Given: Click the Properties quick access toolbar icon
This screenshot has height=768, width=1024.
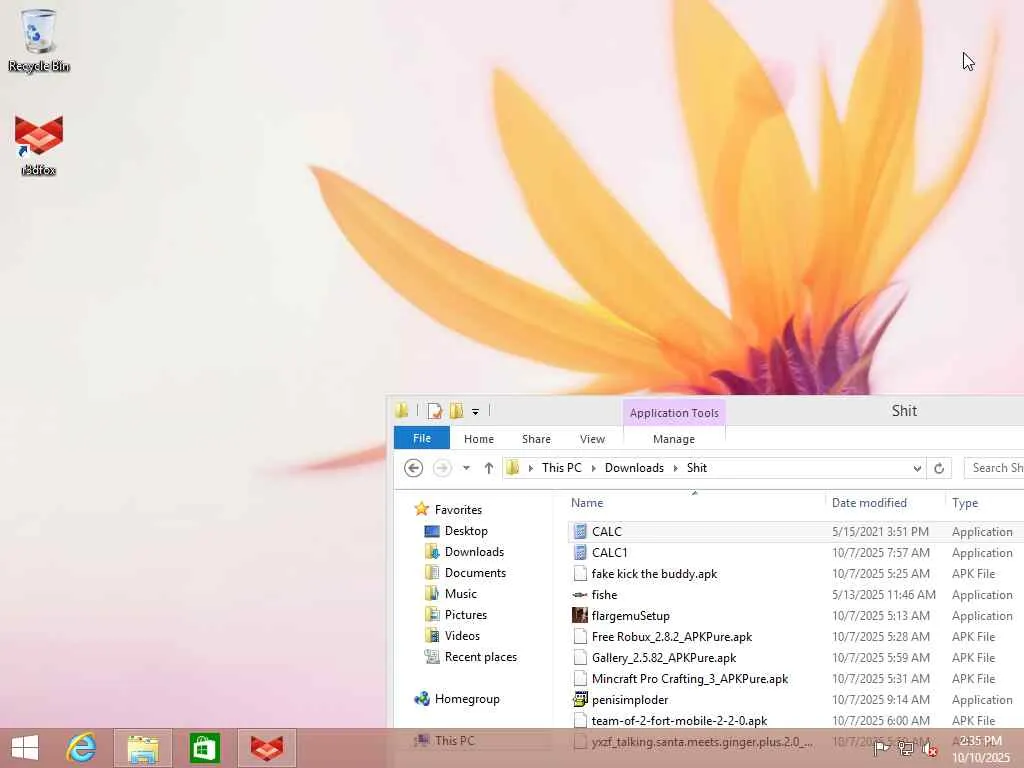Looking at the screenshot, I should coord(434,411).
